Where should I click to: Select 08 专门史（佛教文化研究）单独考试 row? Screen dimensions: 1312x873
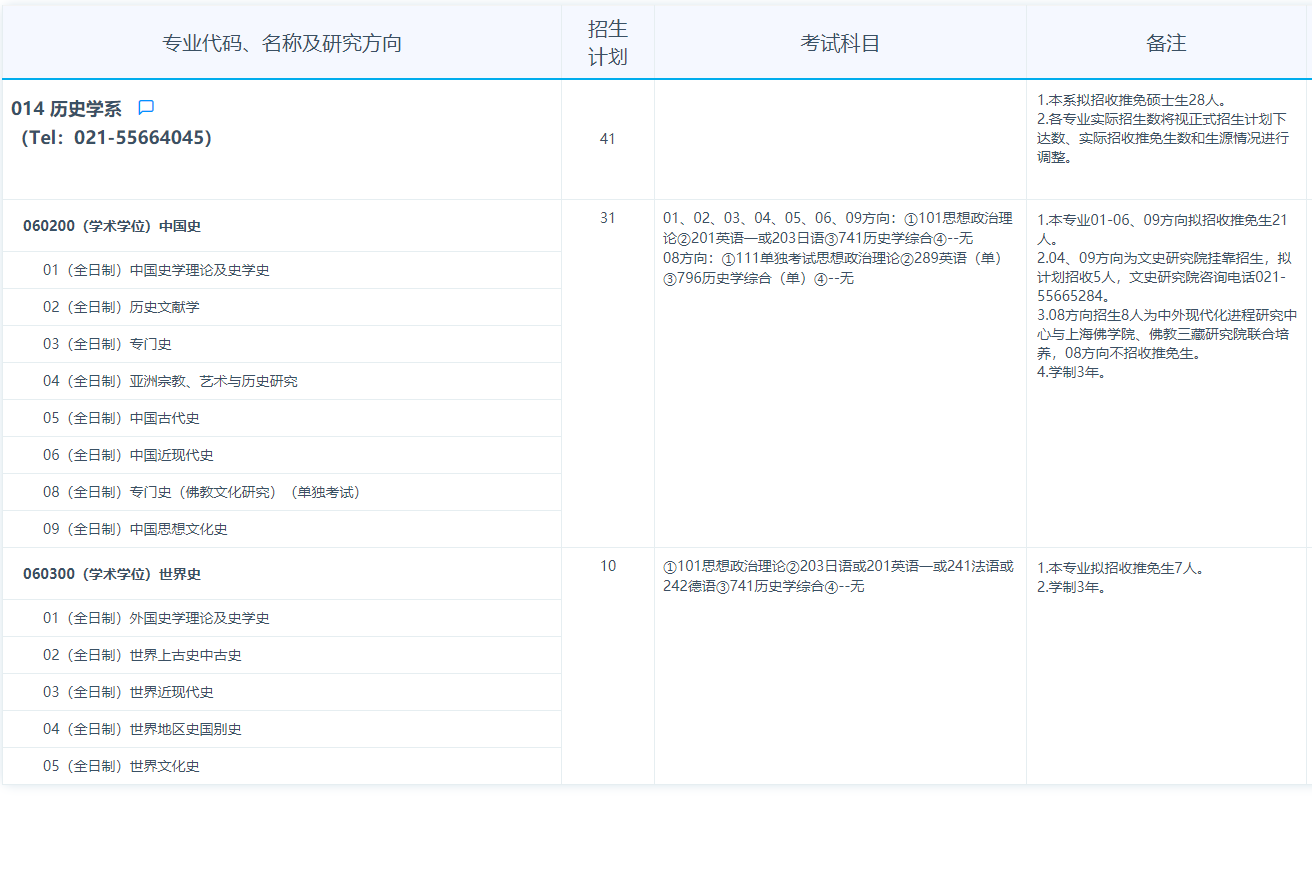(201, 492)
